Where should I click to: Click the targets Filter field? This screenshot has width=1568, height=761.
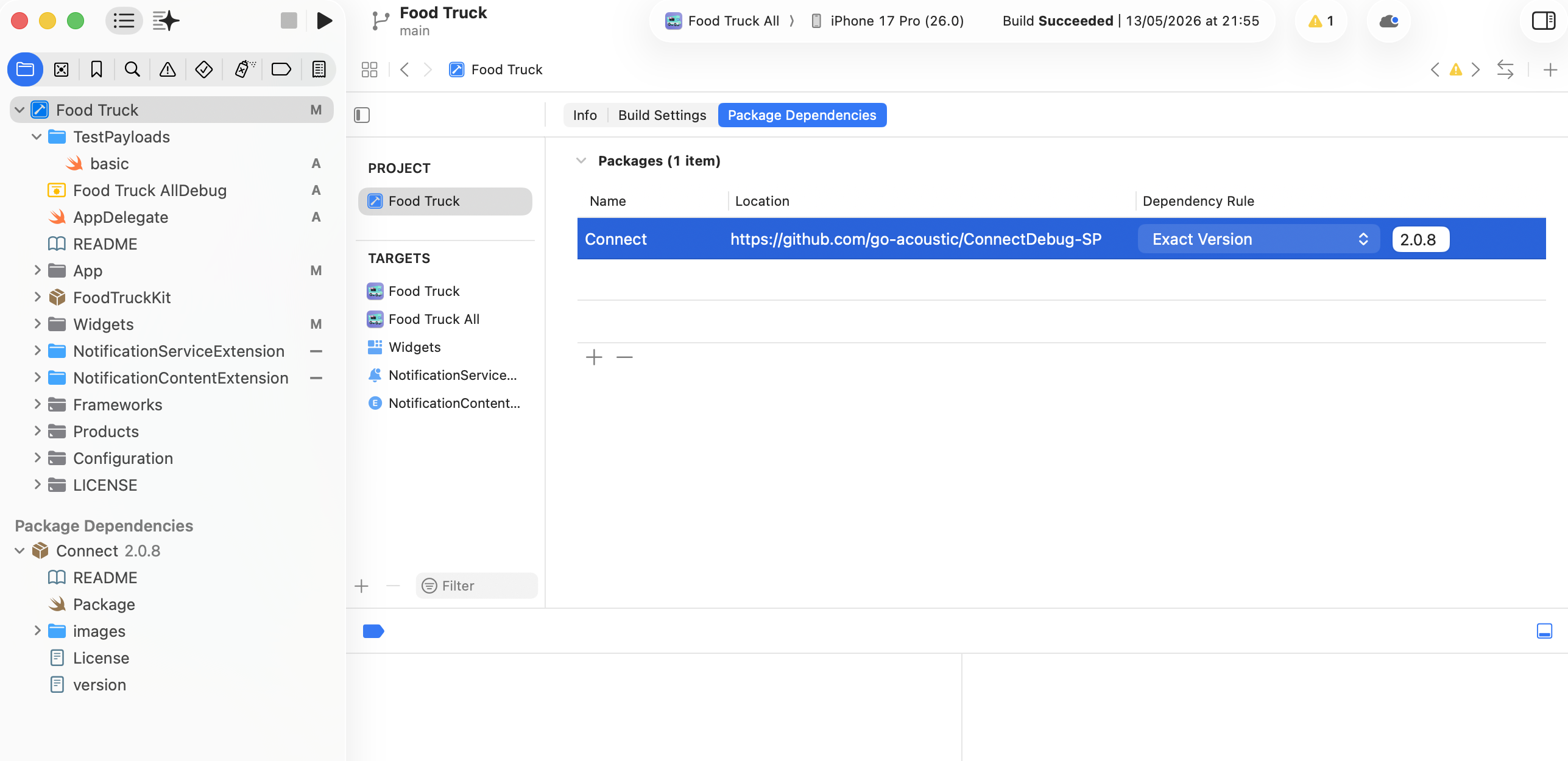click(x=476, y=586)
